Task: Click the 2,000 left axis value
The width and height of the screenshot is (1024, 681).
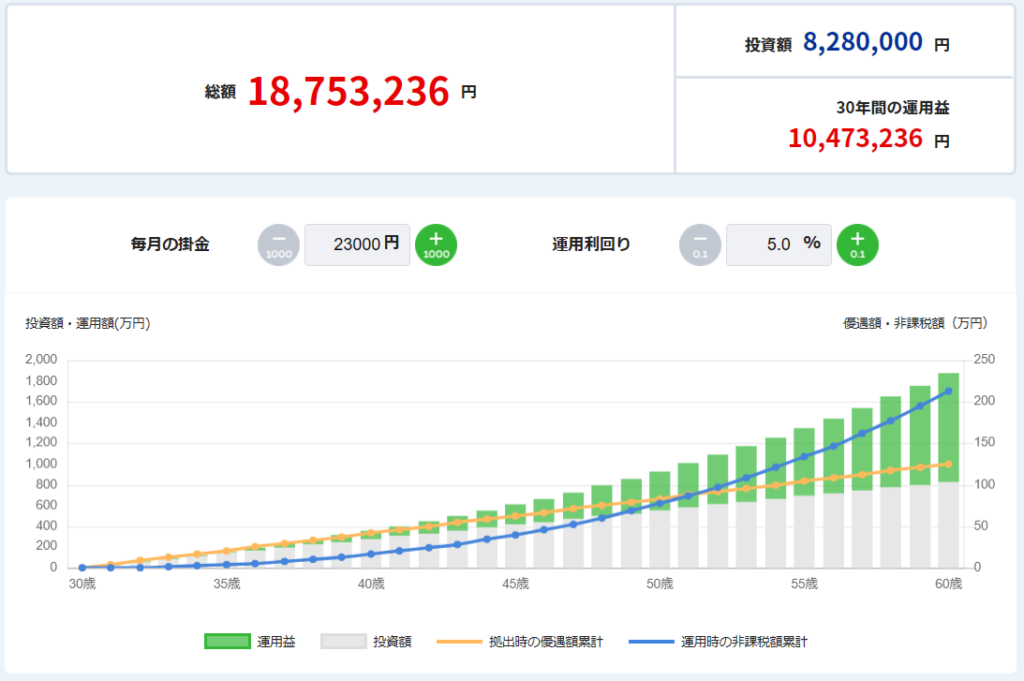Action: point(41,359)
